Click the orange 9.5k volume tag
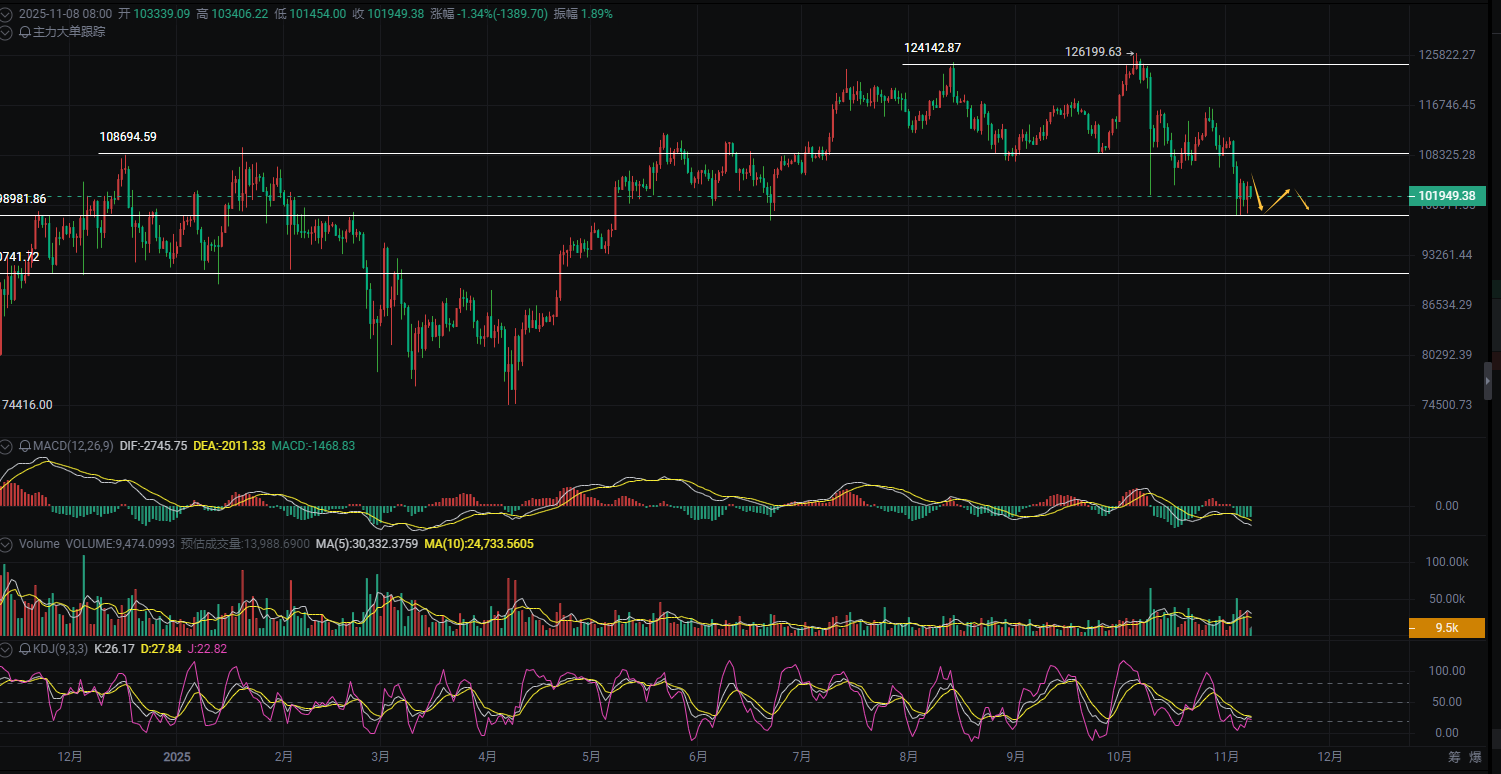 [1446, 628]
